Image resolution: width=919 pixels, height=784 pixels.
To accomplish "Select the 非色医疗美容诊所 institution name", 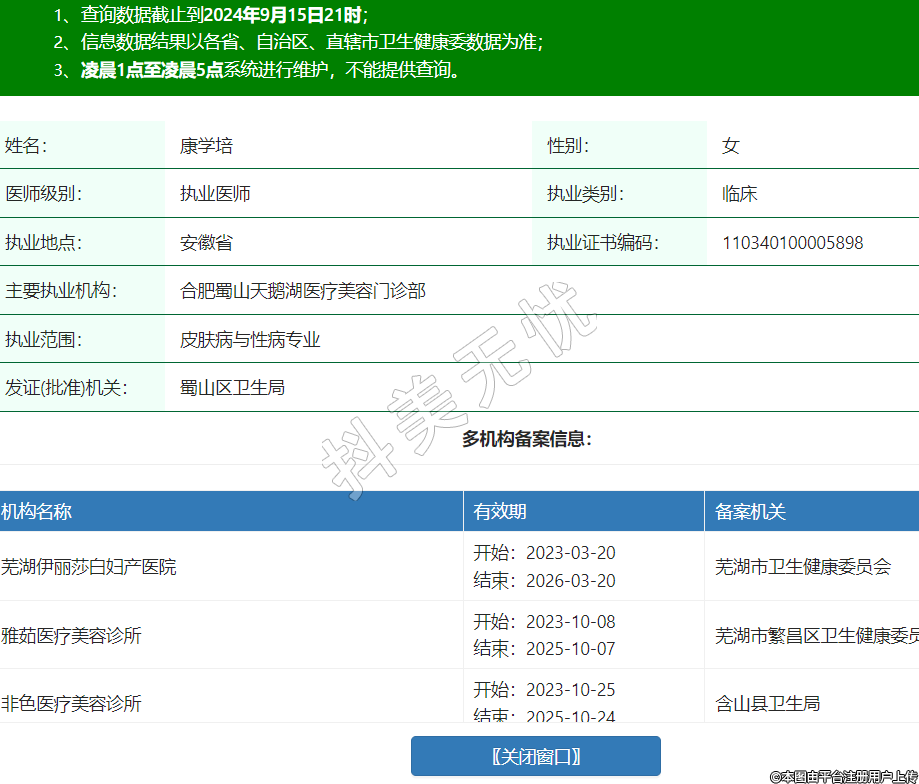I will 72,704.
